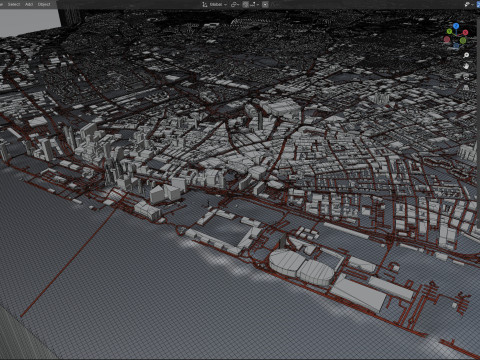Open the Object menu in viewport header
This screenshot has width=480, height=360.
(x=44, y=4)
